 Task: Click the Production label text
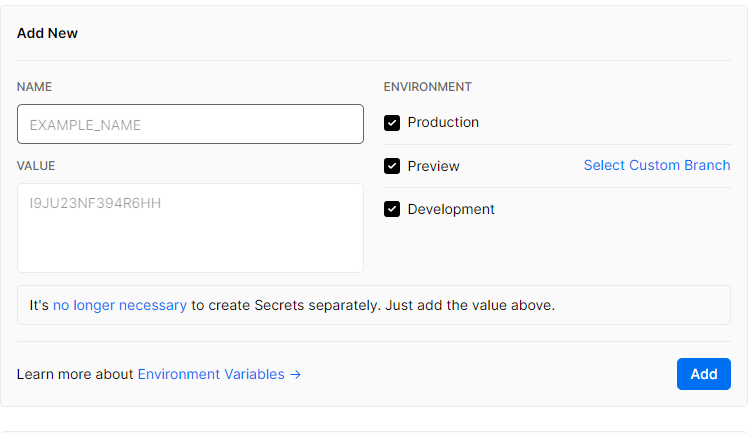443,122
